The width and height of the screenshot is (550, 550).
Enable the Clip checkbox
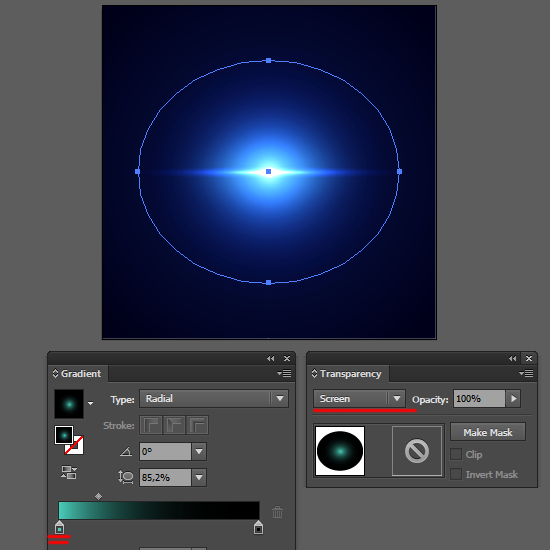coord(456,454)
